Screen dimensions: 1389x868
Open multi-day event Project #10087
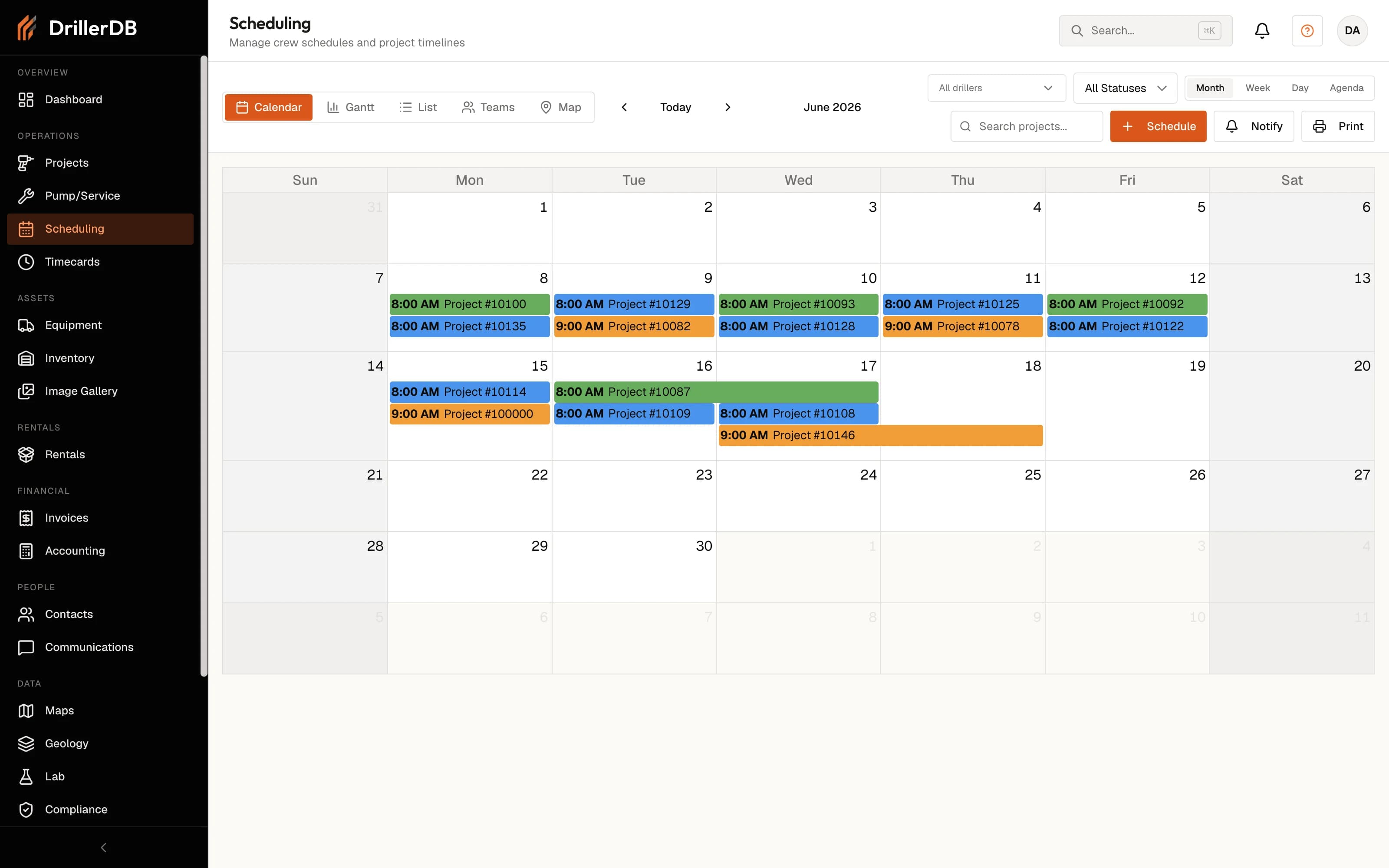click(x=716, y=391)
